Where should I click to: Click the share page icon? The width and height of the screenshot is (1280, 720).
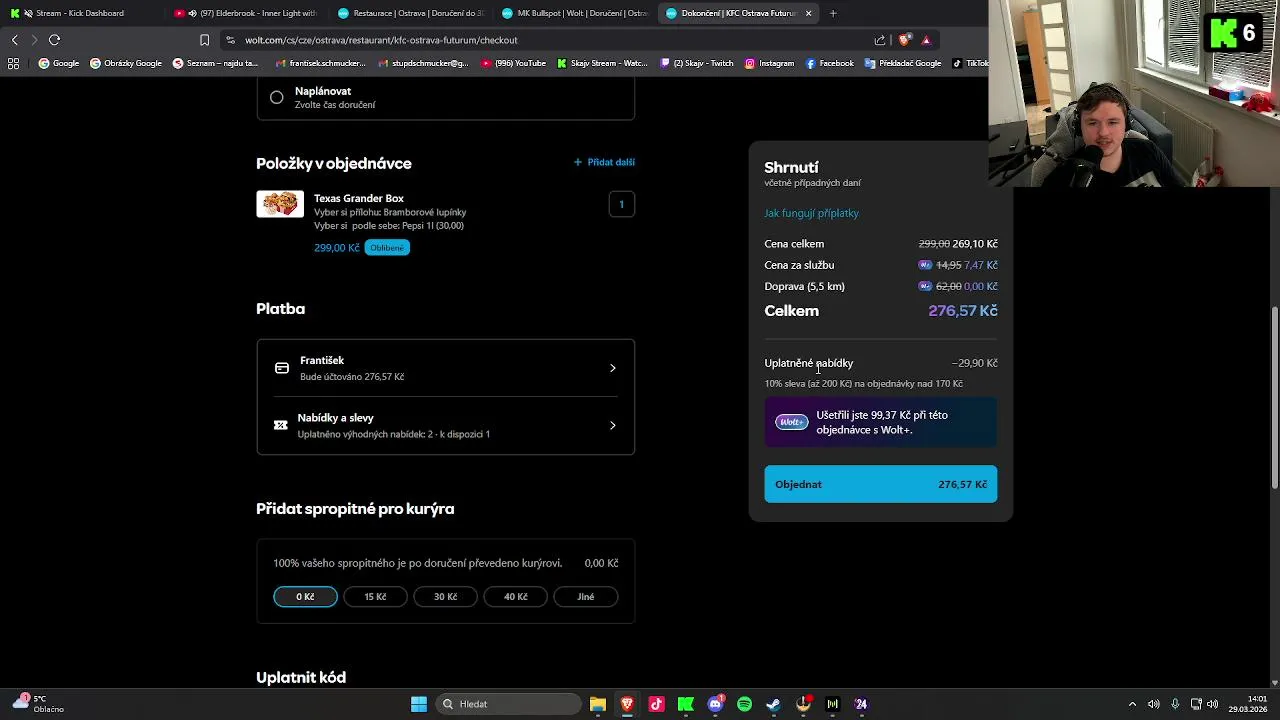pyautogui.click(x=880, y=40)
